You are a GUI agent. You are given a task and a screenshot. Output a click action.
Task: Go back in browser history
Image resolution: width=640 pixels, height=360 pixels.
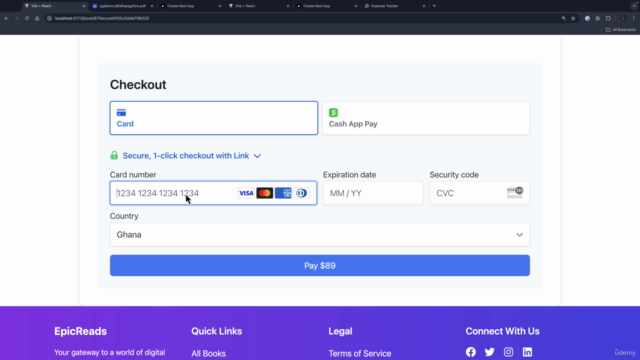point(6,18)
